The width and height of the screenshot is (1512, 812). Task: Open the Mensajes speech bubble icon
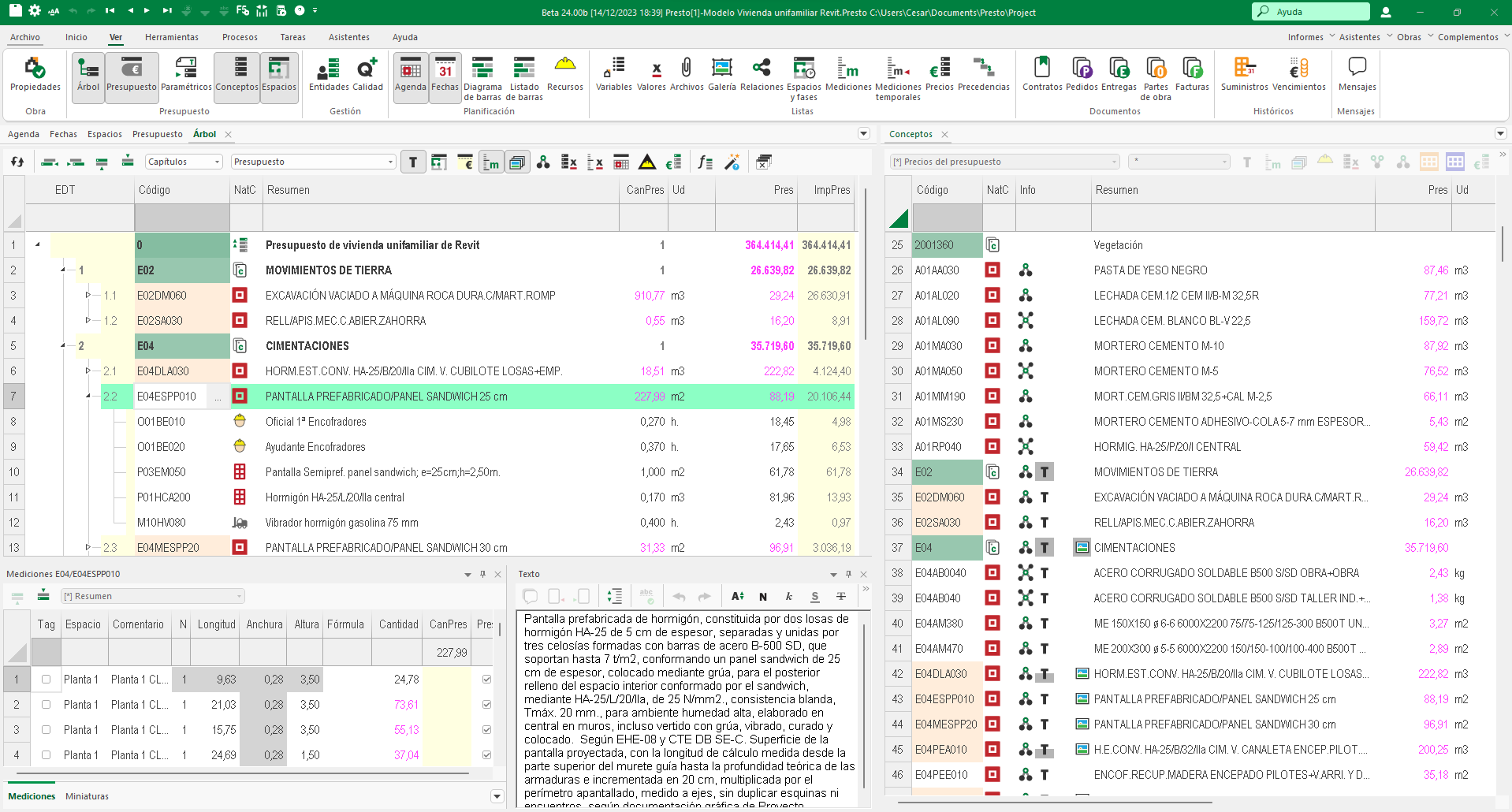(1357, 75)
